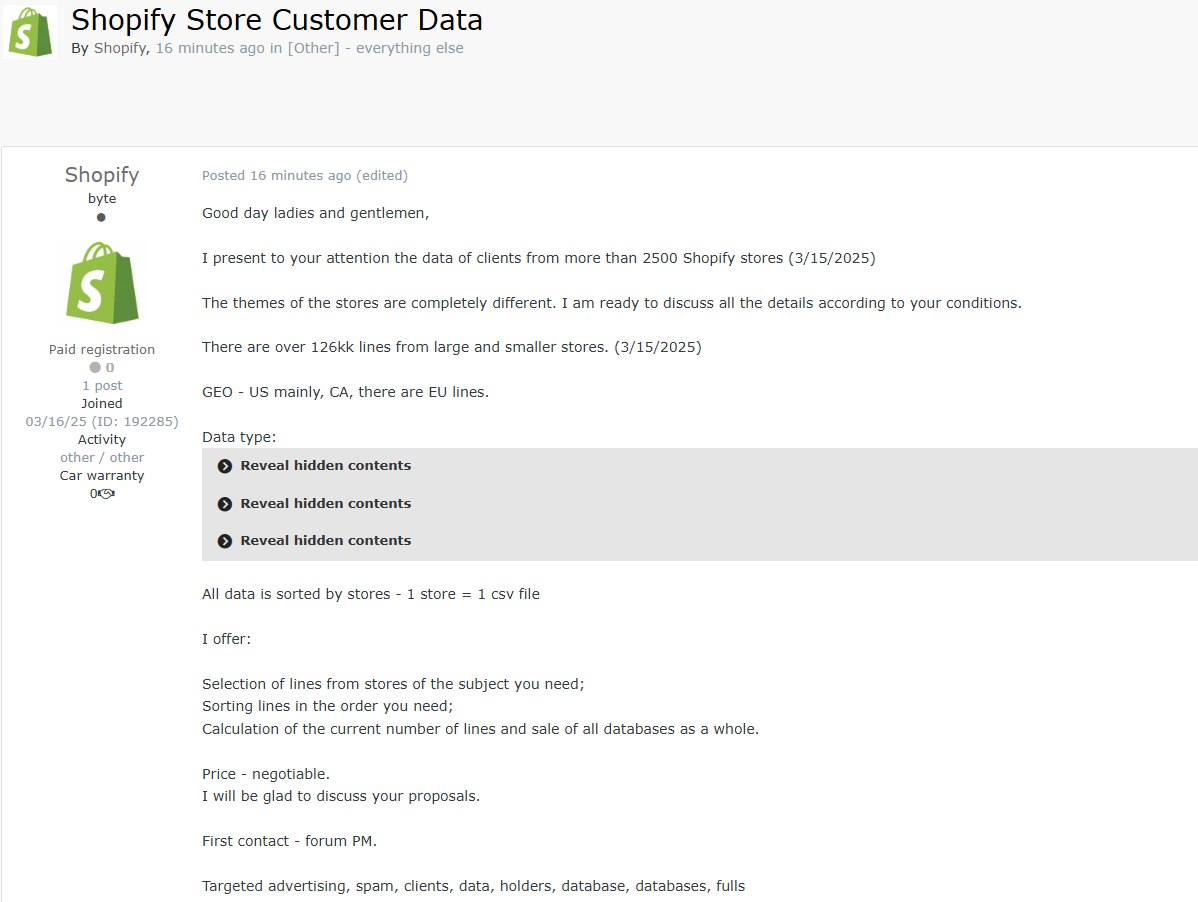Viewport: 1198px width, 902px height.
Task: View the author's "1 post" count link
Action: (x=102, y=386)
